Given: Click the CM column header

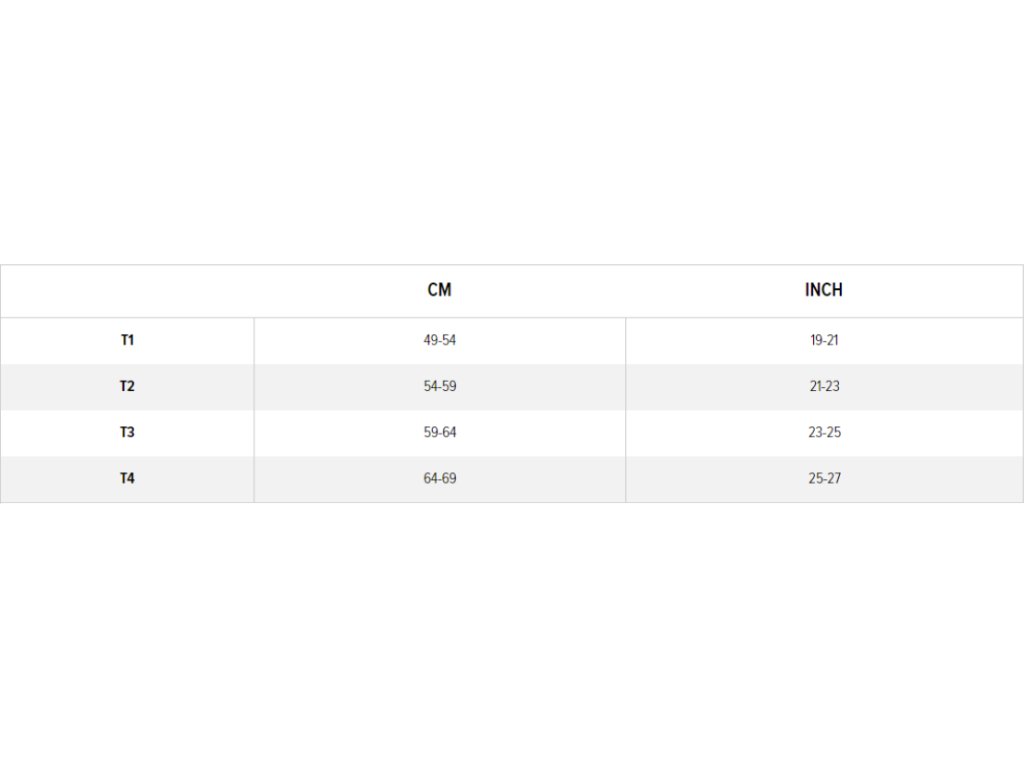Looking at the screenshot, I should 440,290.
